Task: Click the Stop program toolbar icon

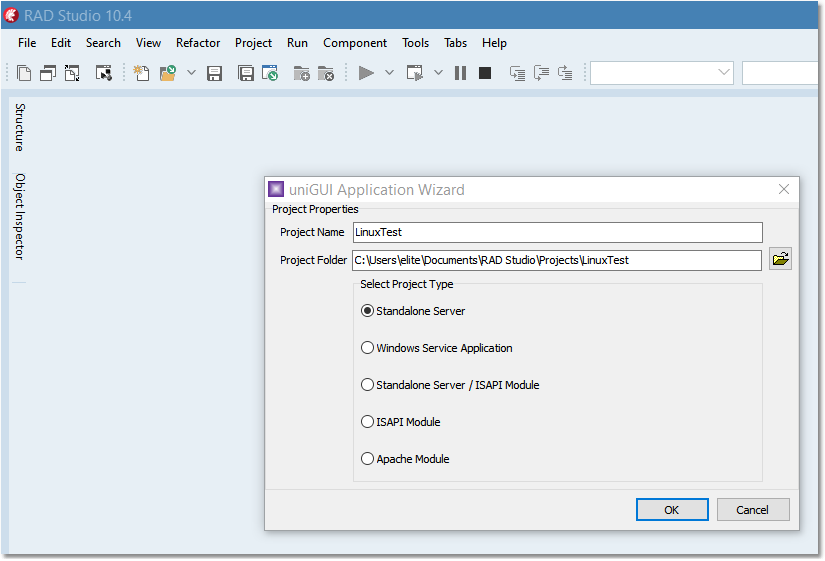Action: point(485,73)
